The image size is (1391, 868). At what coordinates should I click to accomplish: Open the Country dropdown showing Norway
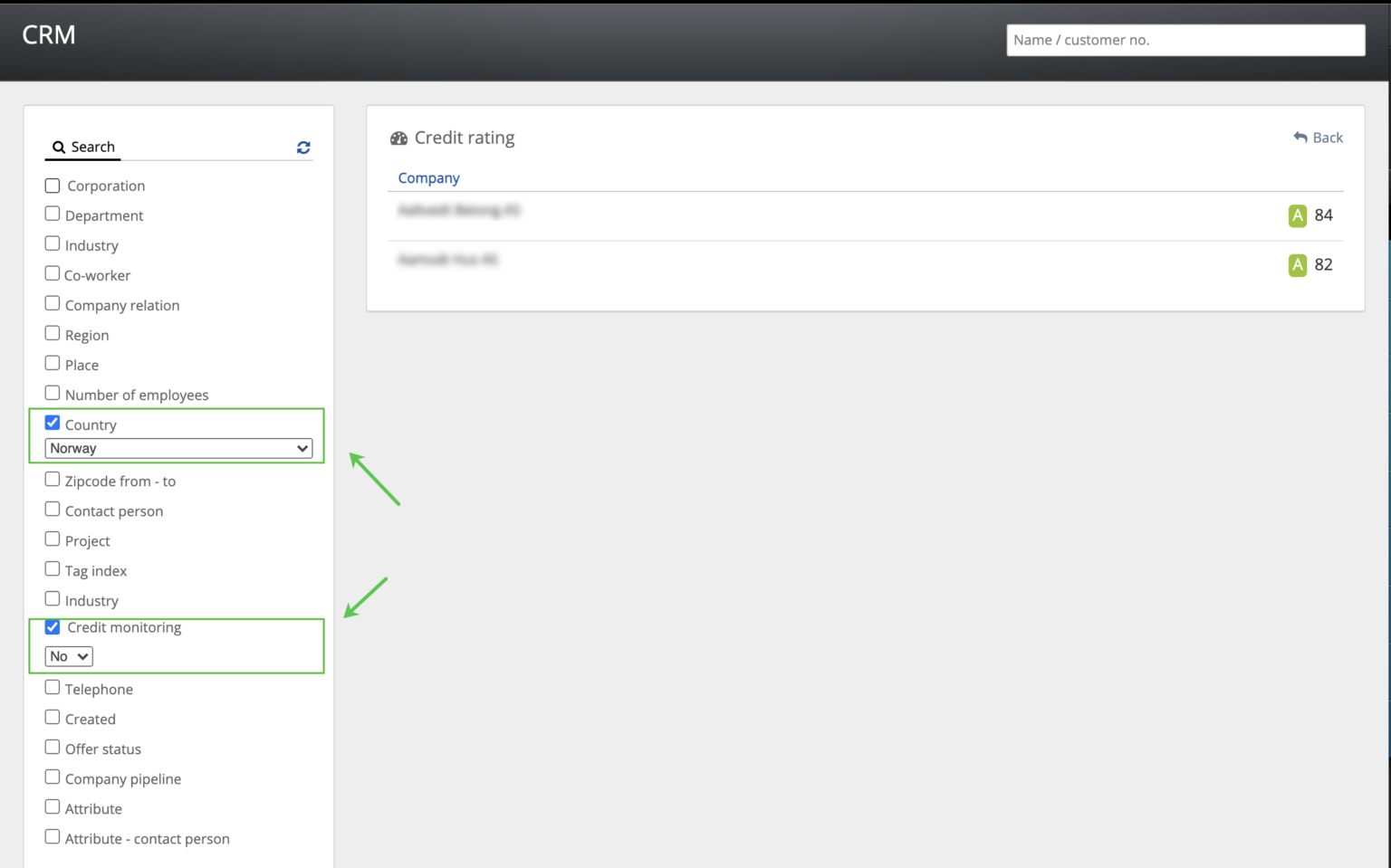coord(178,448)
